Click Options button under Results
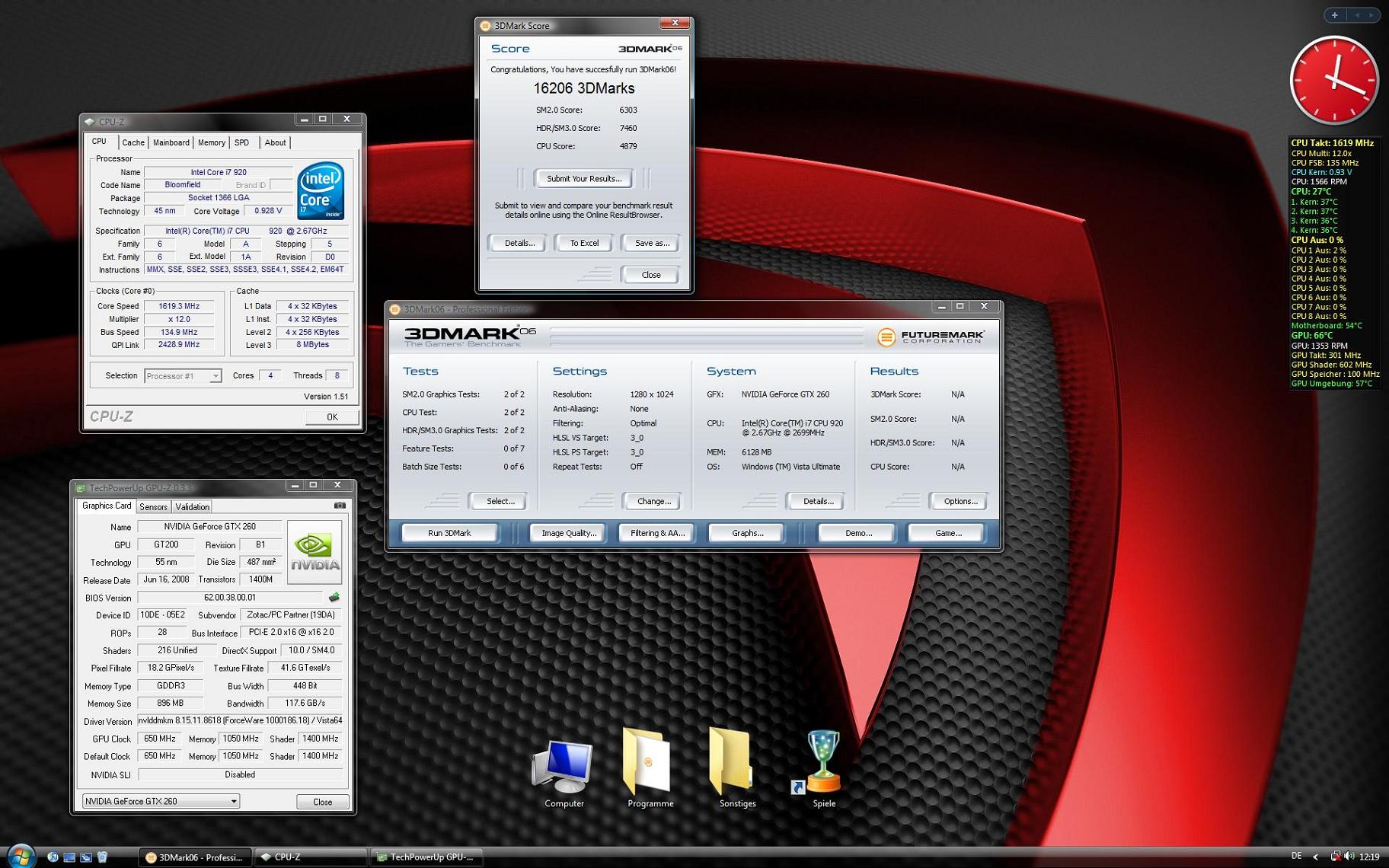 point(960,501)
